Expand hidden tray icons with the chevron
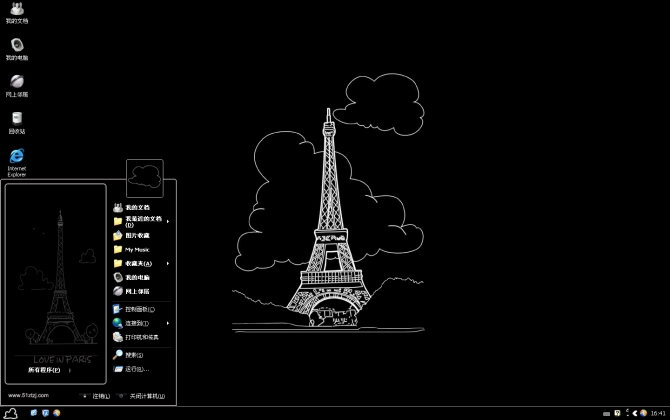 pos(635,413)
